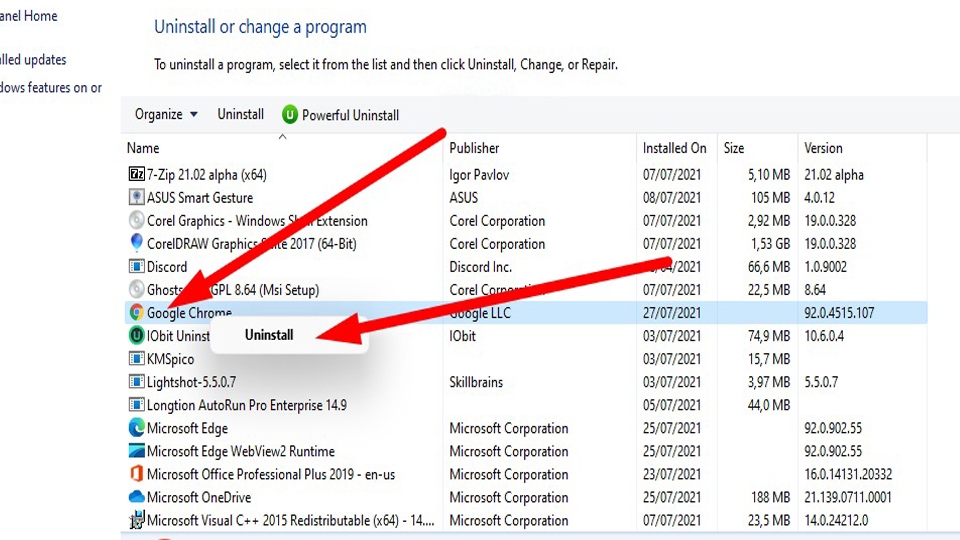Click the 08/07/2021 install date

pyautogui.click(x=672, y=198)
